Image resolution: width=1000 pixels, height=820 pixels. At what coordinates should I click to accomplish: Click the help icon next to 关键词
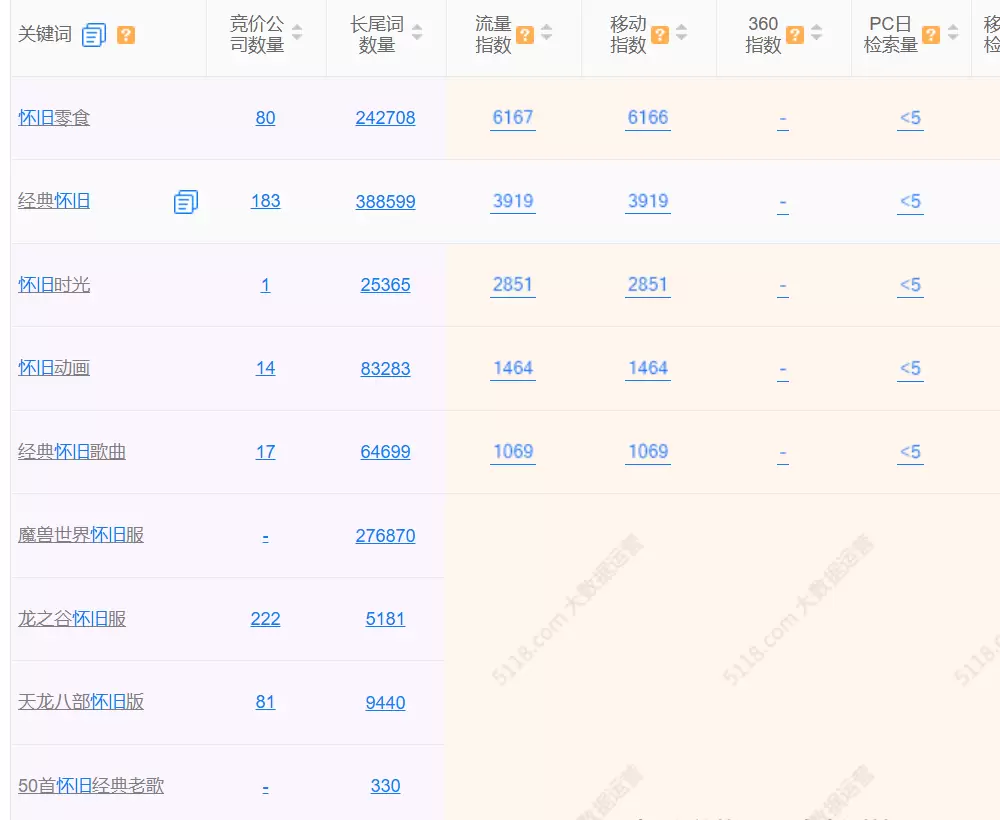point(126,35)
